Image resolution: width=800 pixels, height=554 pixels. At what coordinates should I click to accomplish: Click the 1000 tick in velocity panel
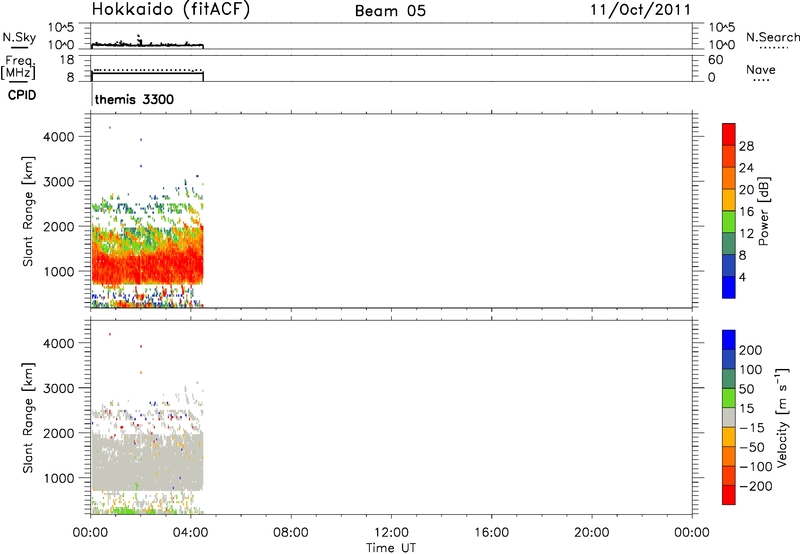(59, 478)
